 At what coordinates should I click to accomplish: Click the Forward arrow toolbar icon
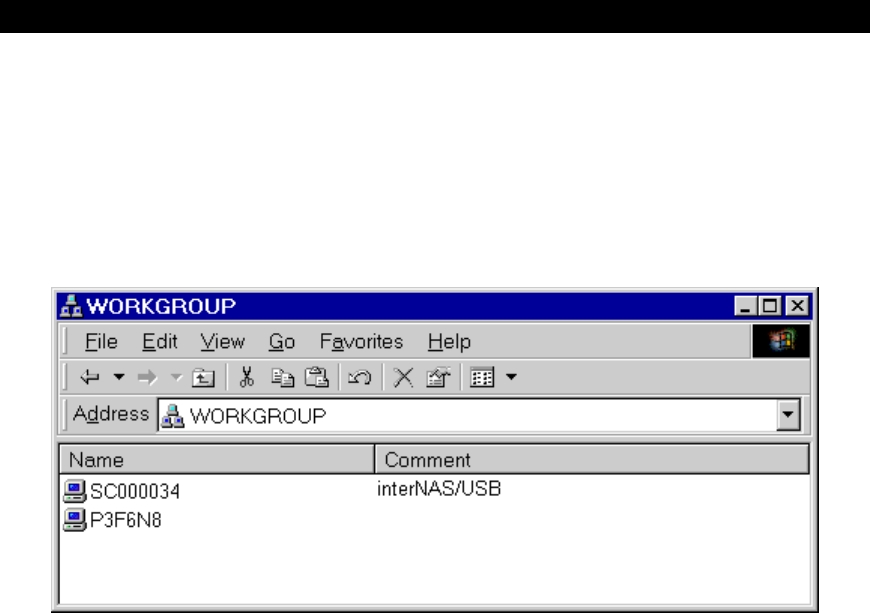click(x=147, y=378)
